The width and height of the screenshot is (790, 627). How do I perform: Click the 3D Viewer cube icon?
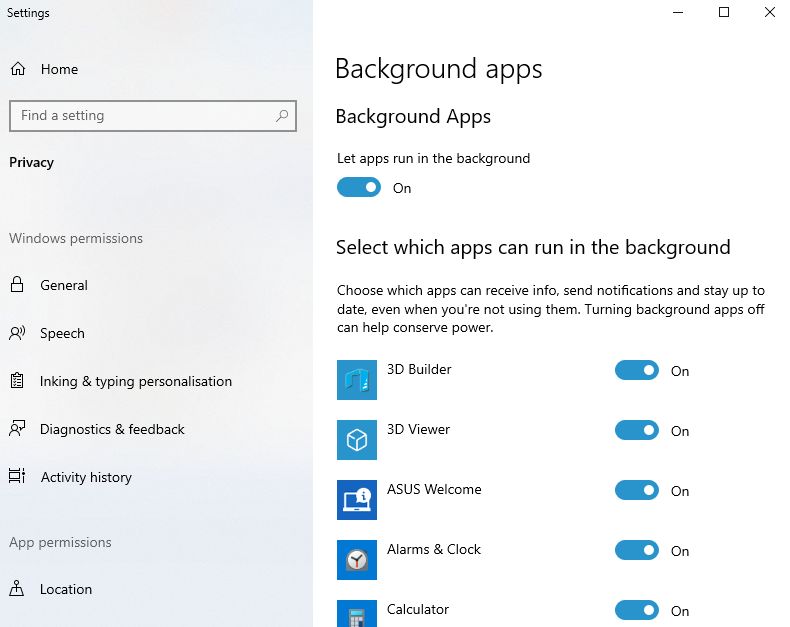[357, 440]
